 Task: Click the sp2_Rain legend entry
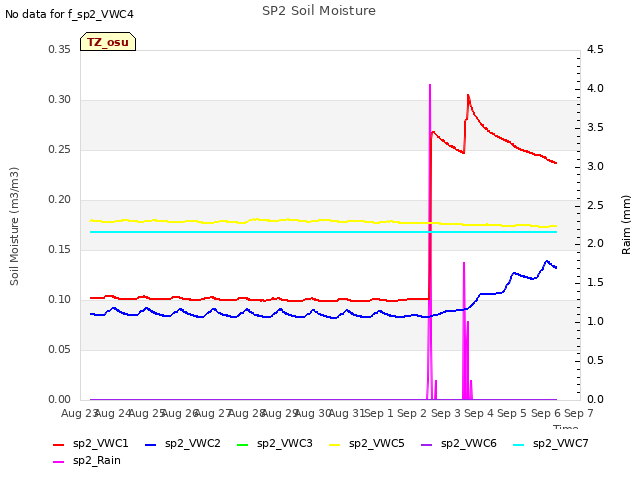pyautogui.click(x=87, y=461)
